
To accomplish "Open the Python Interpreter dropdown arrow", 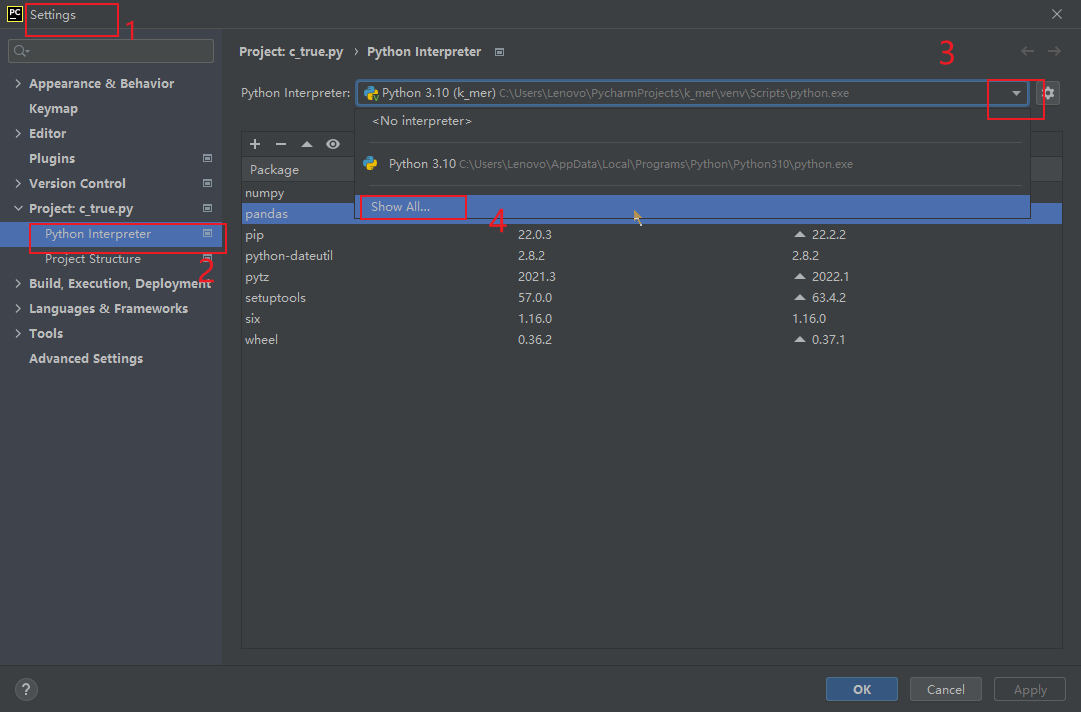I will coord(1016,93).
